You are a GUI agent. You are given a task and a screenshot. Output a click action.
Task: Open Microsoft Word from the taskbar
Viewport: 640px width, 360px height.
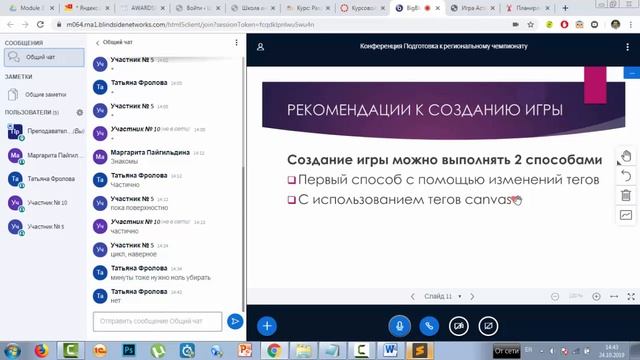[x=390, y=351]
